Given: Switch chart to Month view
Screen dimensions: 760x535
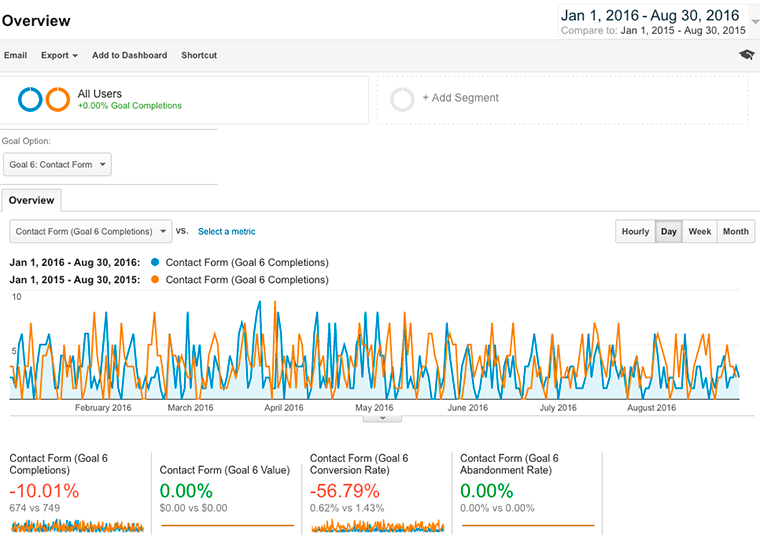Looking at the screenshot, I should pyautogui.click(x=736, y=232).
